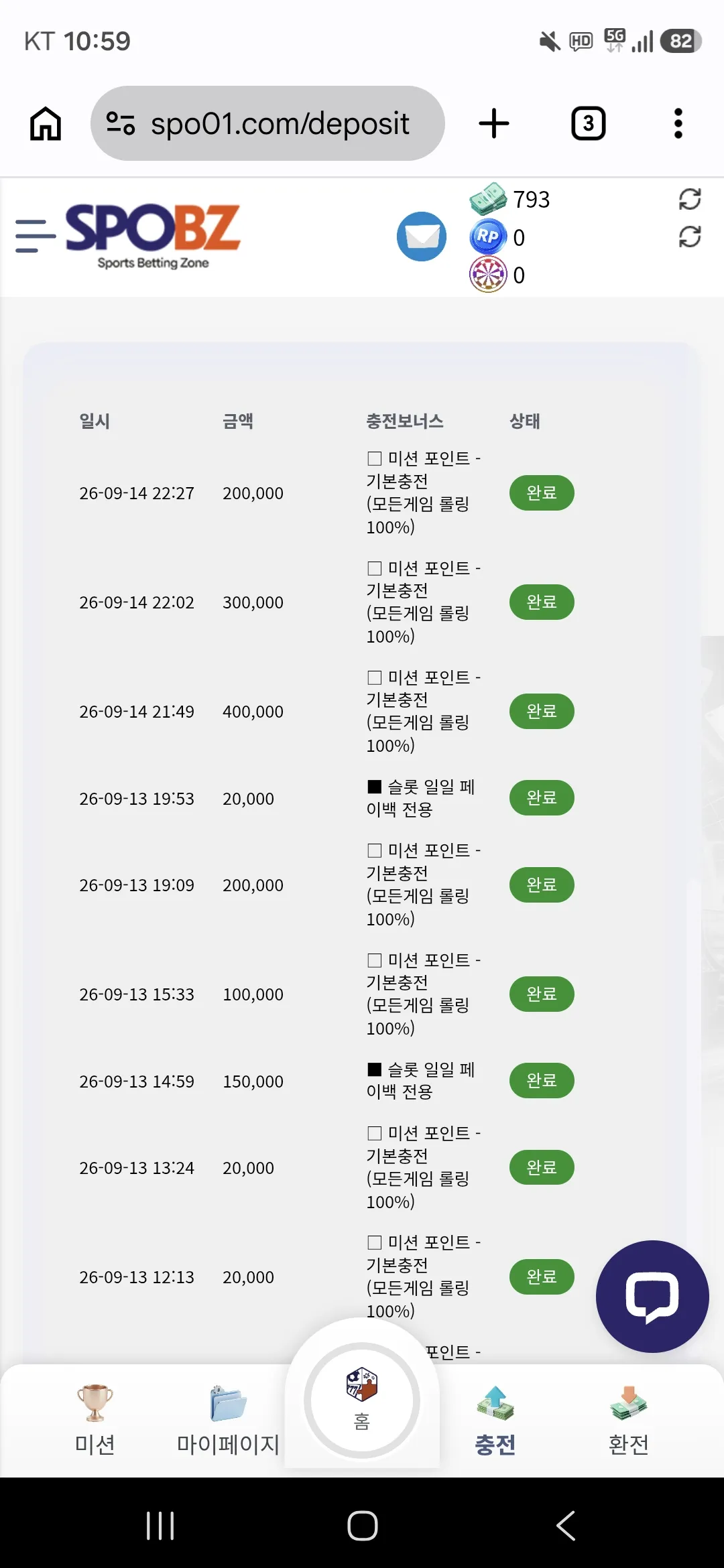Tap the RP points coin icon
Image resolution: width=724 pixels, height=1568 pixels.
click(487, 237)
